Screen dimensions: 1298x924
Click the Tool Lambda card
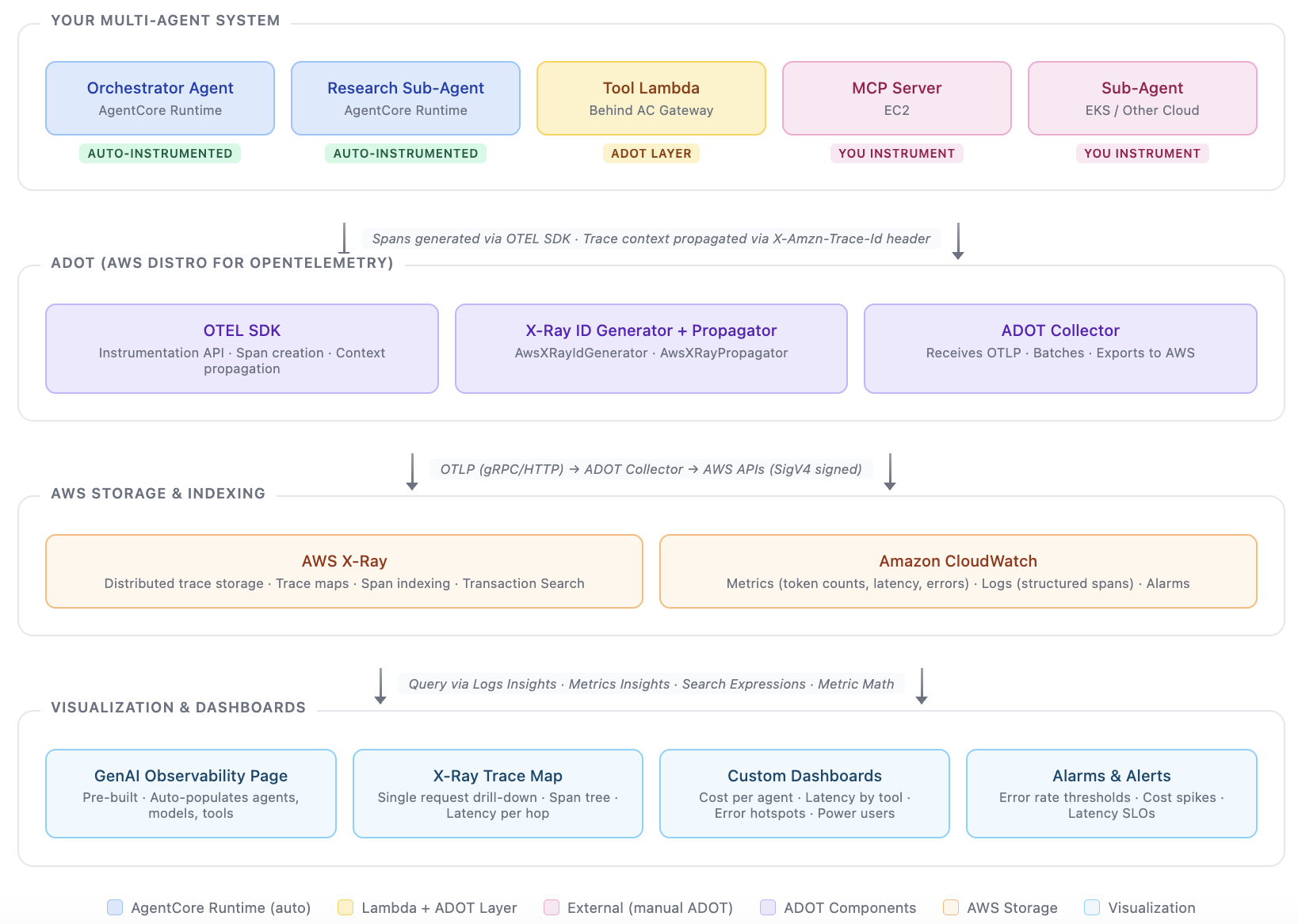[651, 98]
